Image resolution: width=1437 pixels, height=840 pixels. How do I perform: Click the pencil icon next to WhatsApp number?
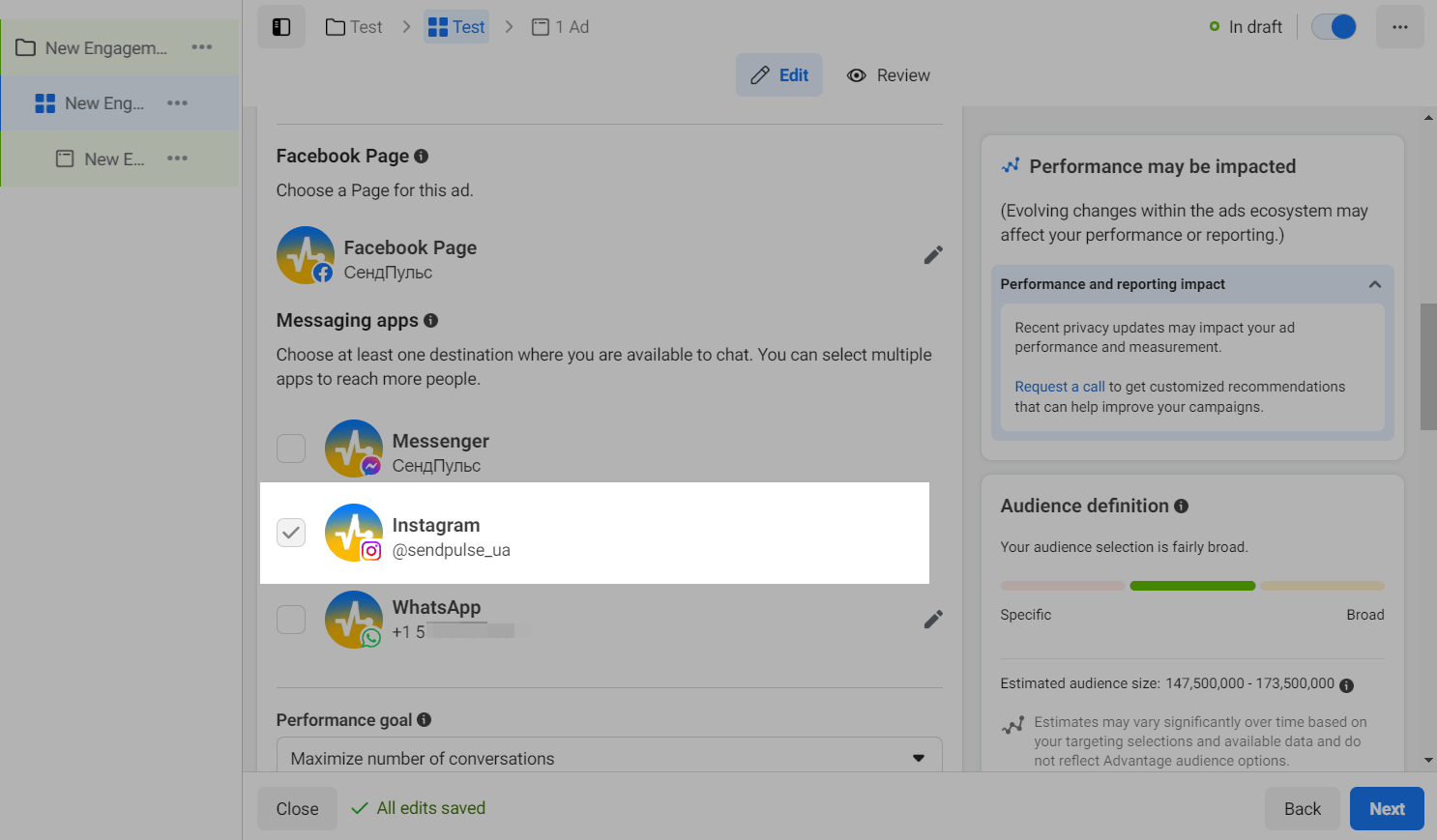pos(933,620)
